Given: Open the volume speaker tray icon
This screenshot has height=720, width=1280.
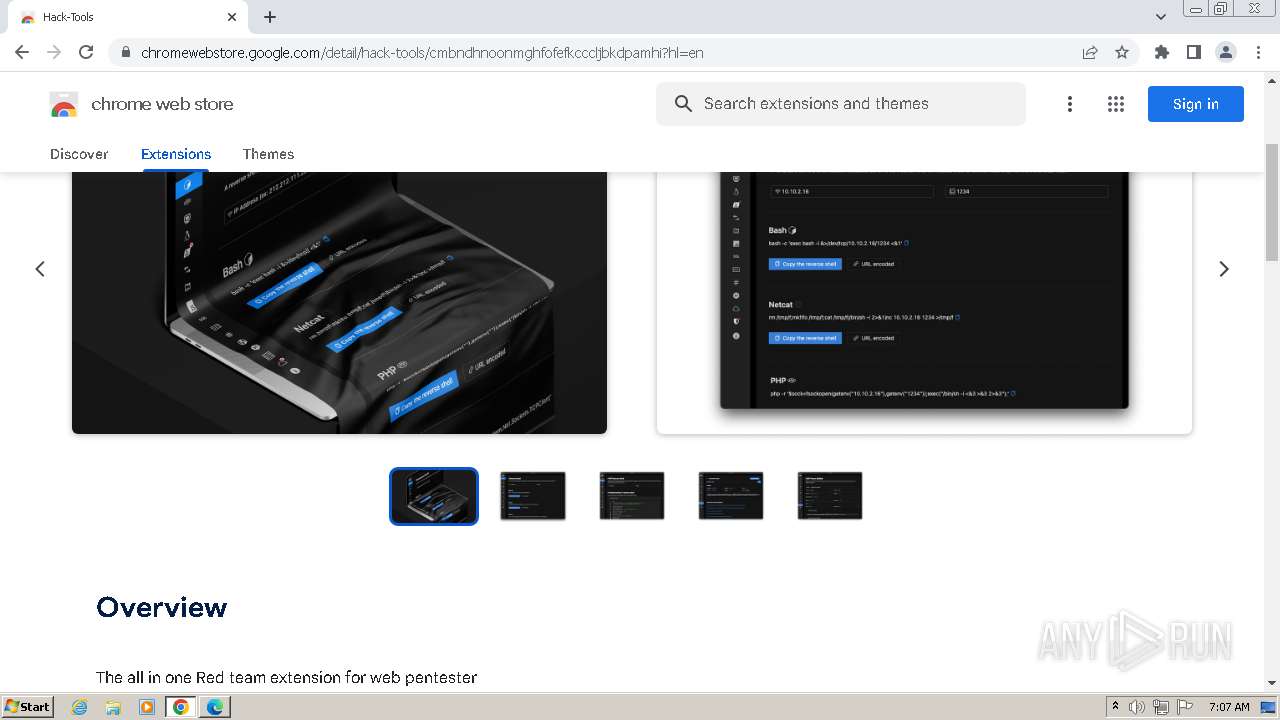Looking at the screenshot, I should 1137,707.
